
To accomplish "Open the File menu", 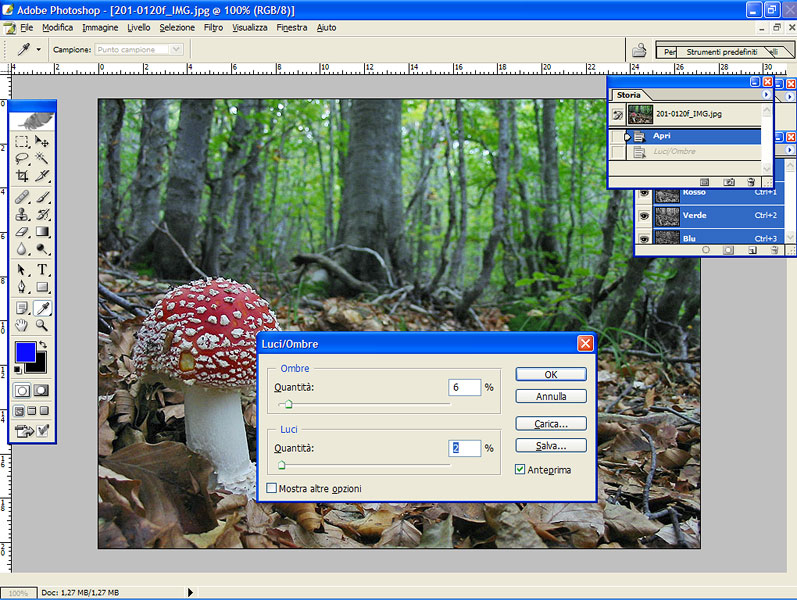I will coord(26,27).
